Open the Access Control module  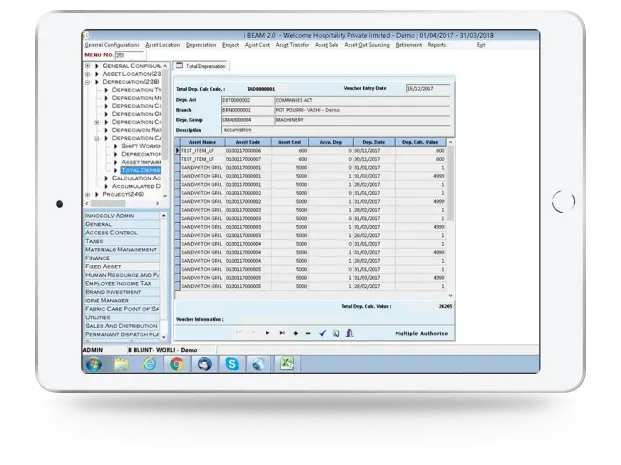[122, 232]
